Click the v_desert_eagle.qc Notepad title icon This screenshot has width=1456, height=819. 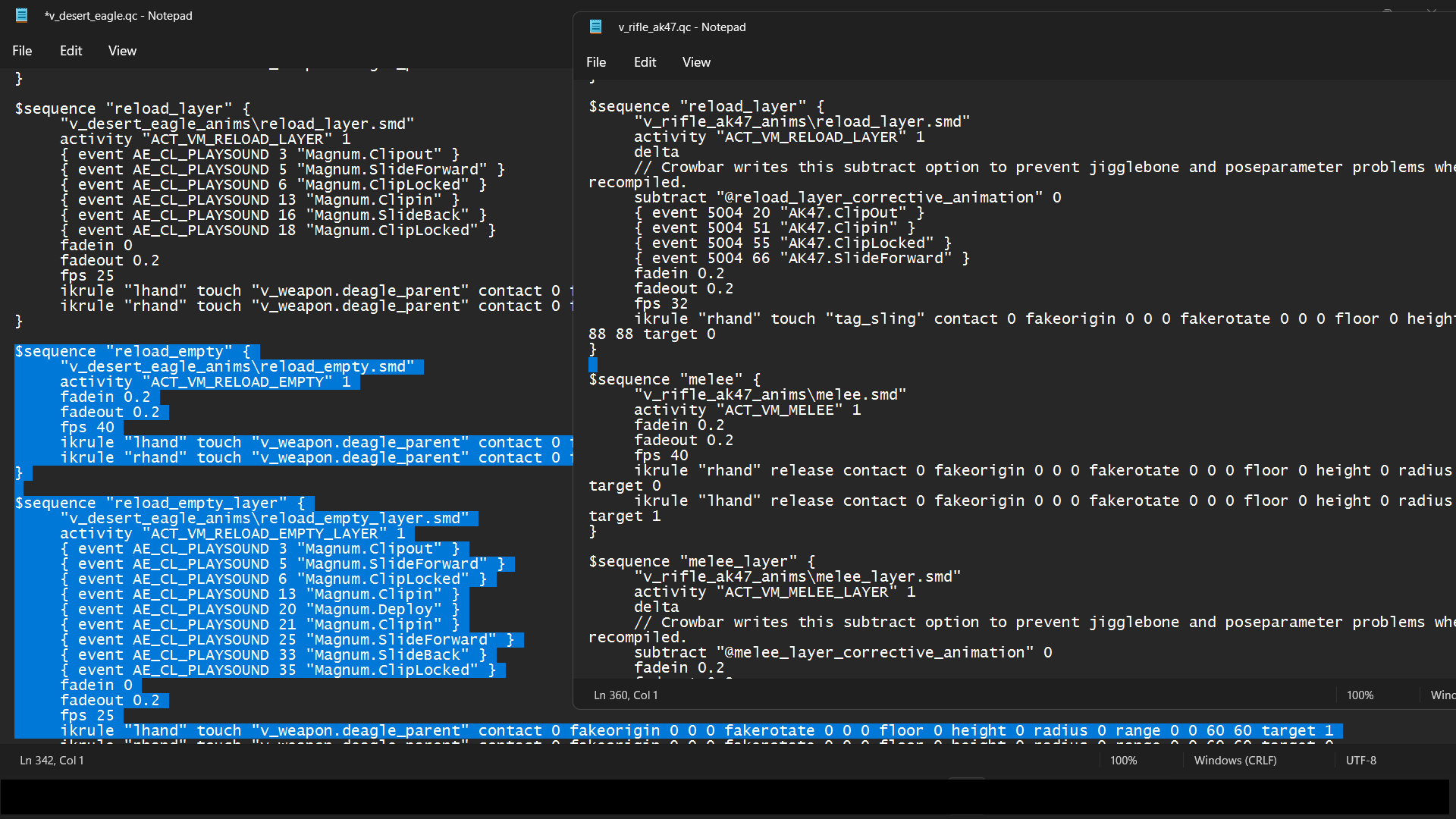[x=22, y=15]
